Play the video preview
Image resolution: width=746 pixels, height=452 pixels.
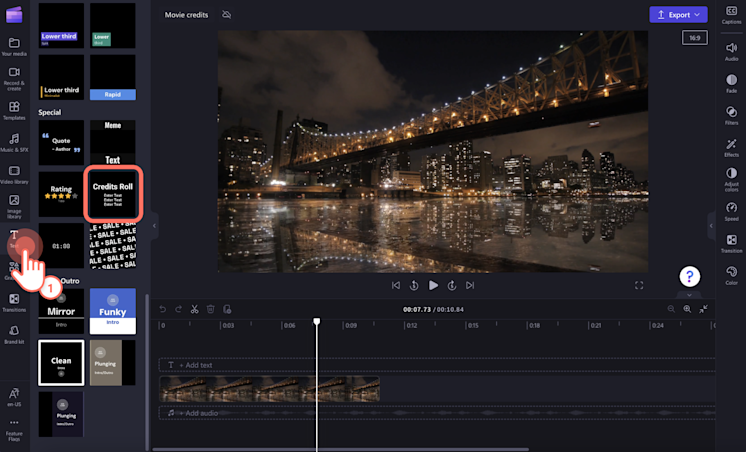[433, 285]
